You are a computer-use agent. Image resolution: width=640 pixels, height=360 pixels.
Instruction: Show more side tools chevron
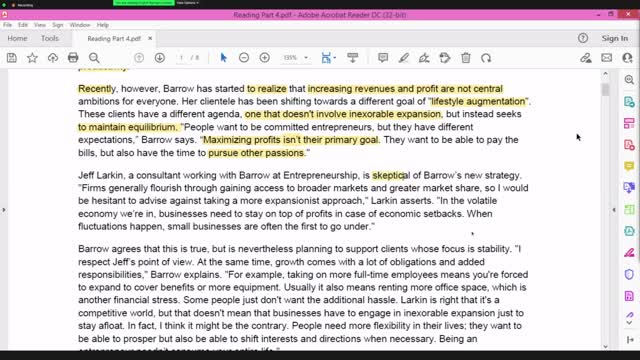point(629,323)
